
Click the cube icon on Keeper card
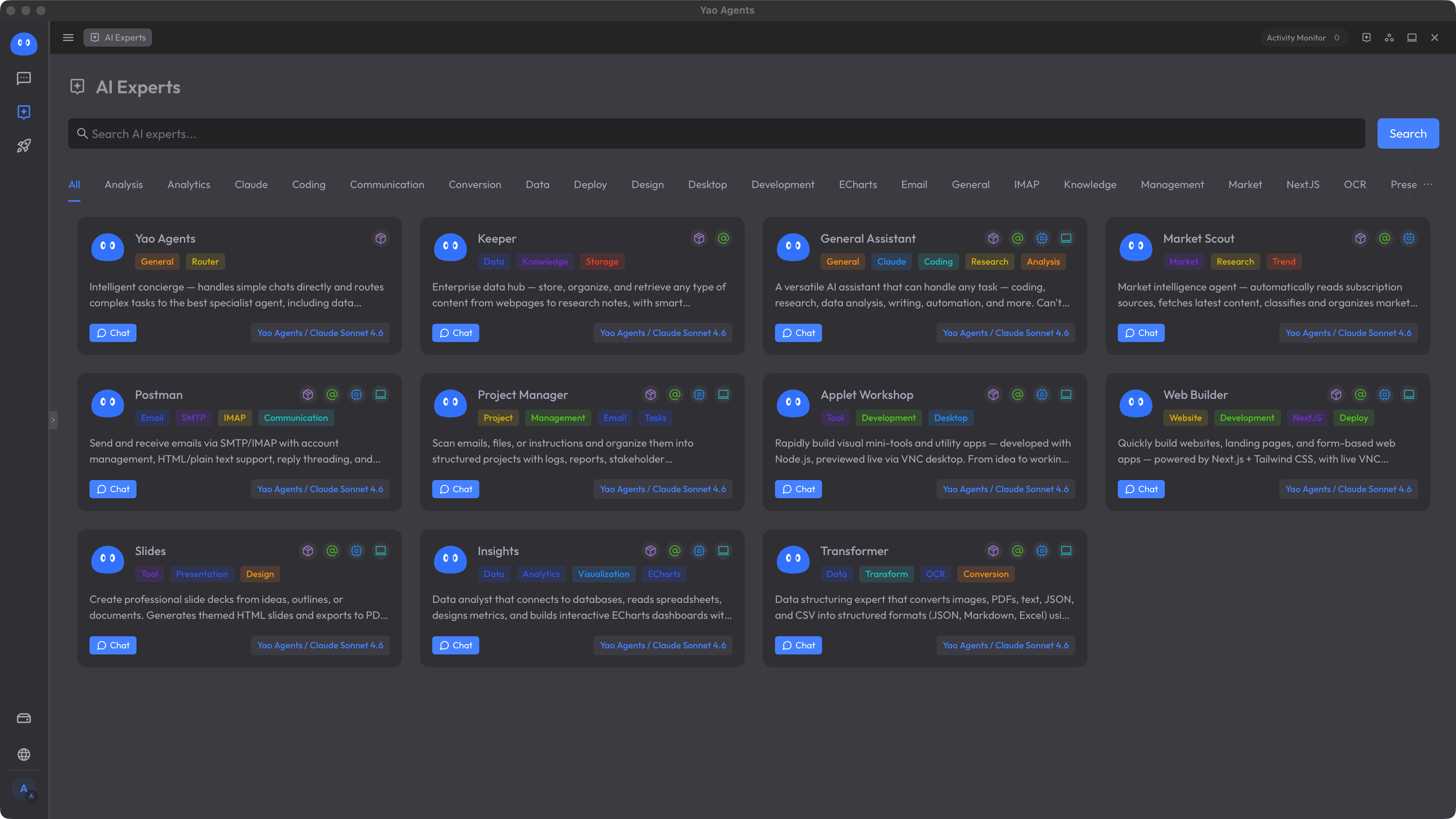coord(699,238)
